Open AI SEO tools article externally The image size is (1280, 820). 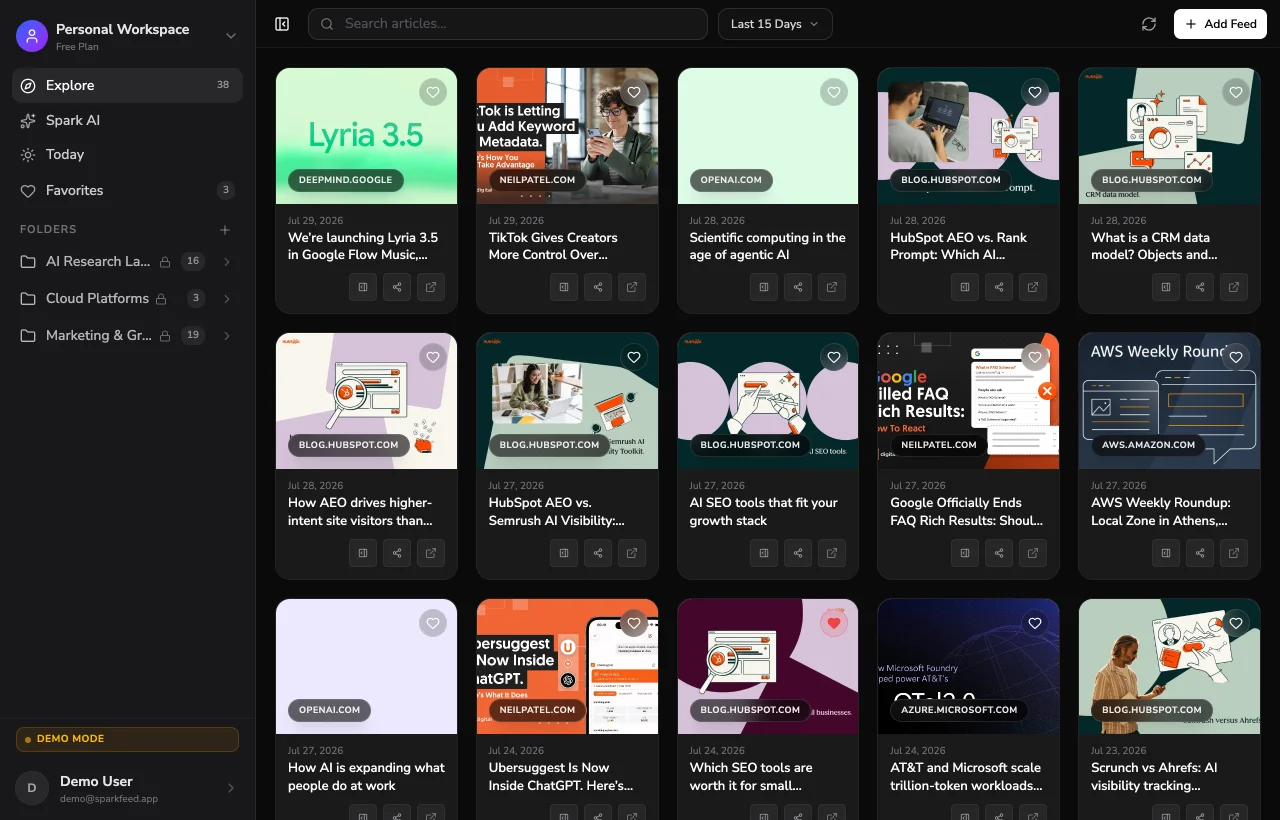click(x=832, y=552)
